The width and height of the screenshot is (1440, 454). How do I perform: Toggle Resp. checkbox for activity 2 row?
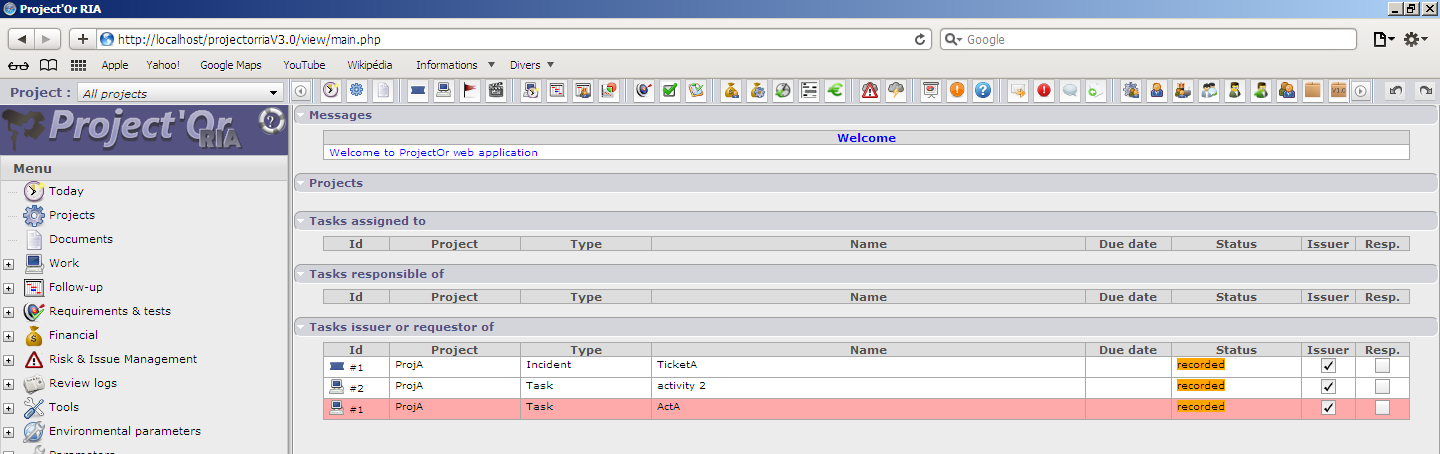pyautogui.click(x=1382, y=387)
